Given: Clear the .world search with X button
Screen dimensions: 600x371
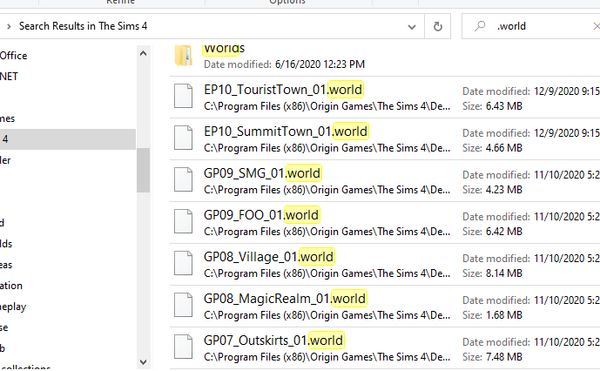Looking at the screenshot, I should point(595,26).
